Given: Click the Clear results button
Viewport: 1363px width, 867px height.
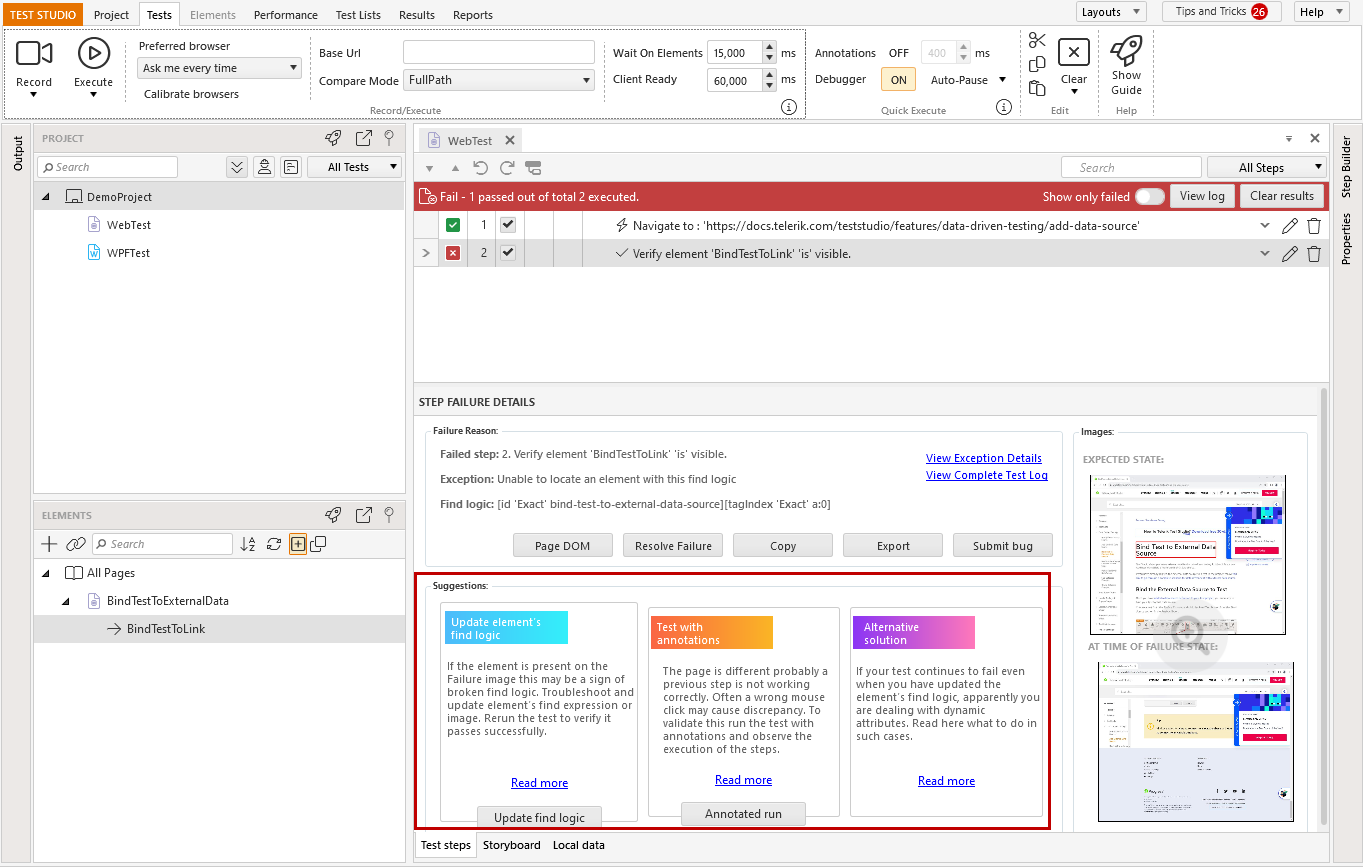Looking at the screenshot, I should pos(1282,196).
